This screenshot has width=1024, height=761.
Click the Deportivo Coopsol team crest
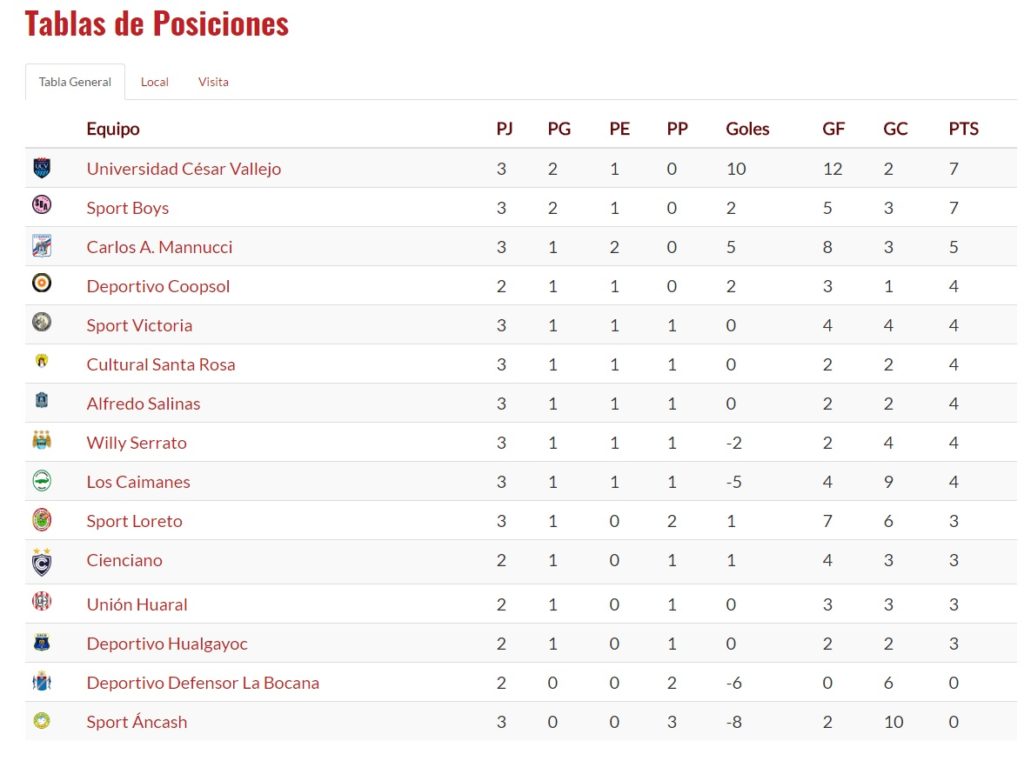(x=42, y=284)
